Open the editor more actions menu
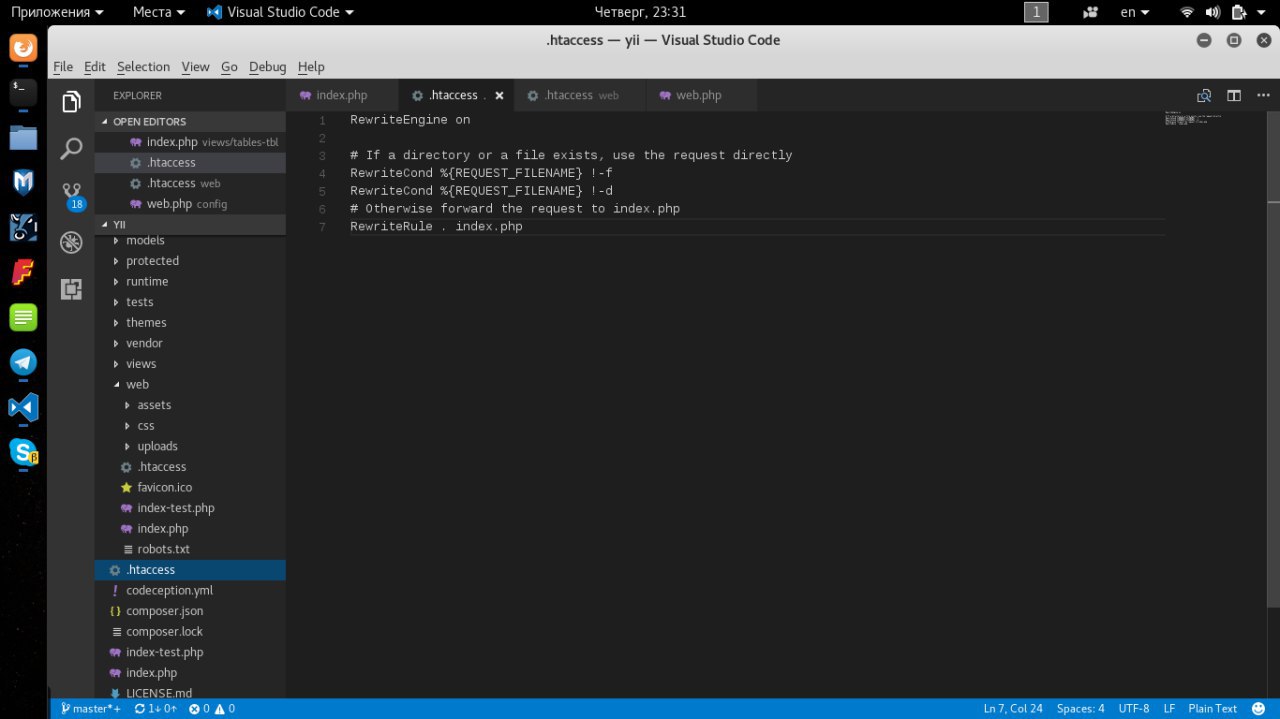The width and height of the screenshot is (1280, 719). tap(1262, 96)
